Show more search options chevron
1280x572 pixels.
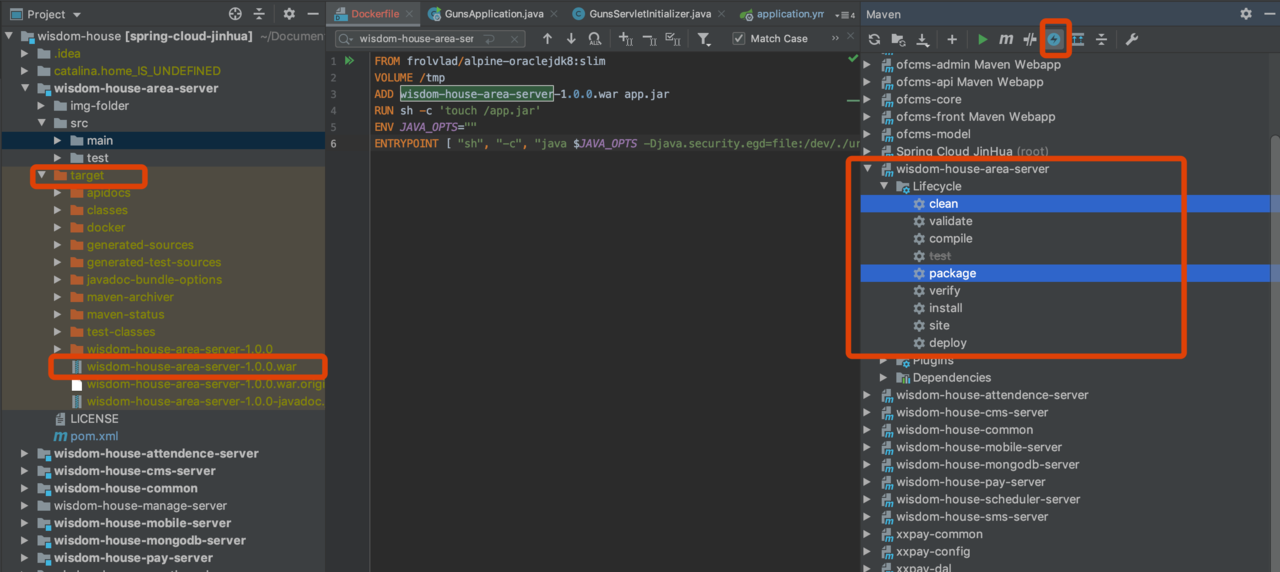tap(835, 39)
